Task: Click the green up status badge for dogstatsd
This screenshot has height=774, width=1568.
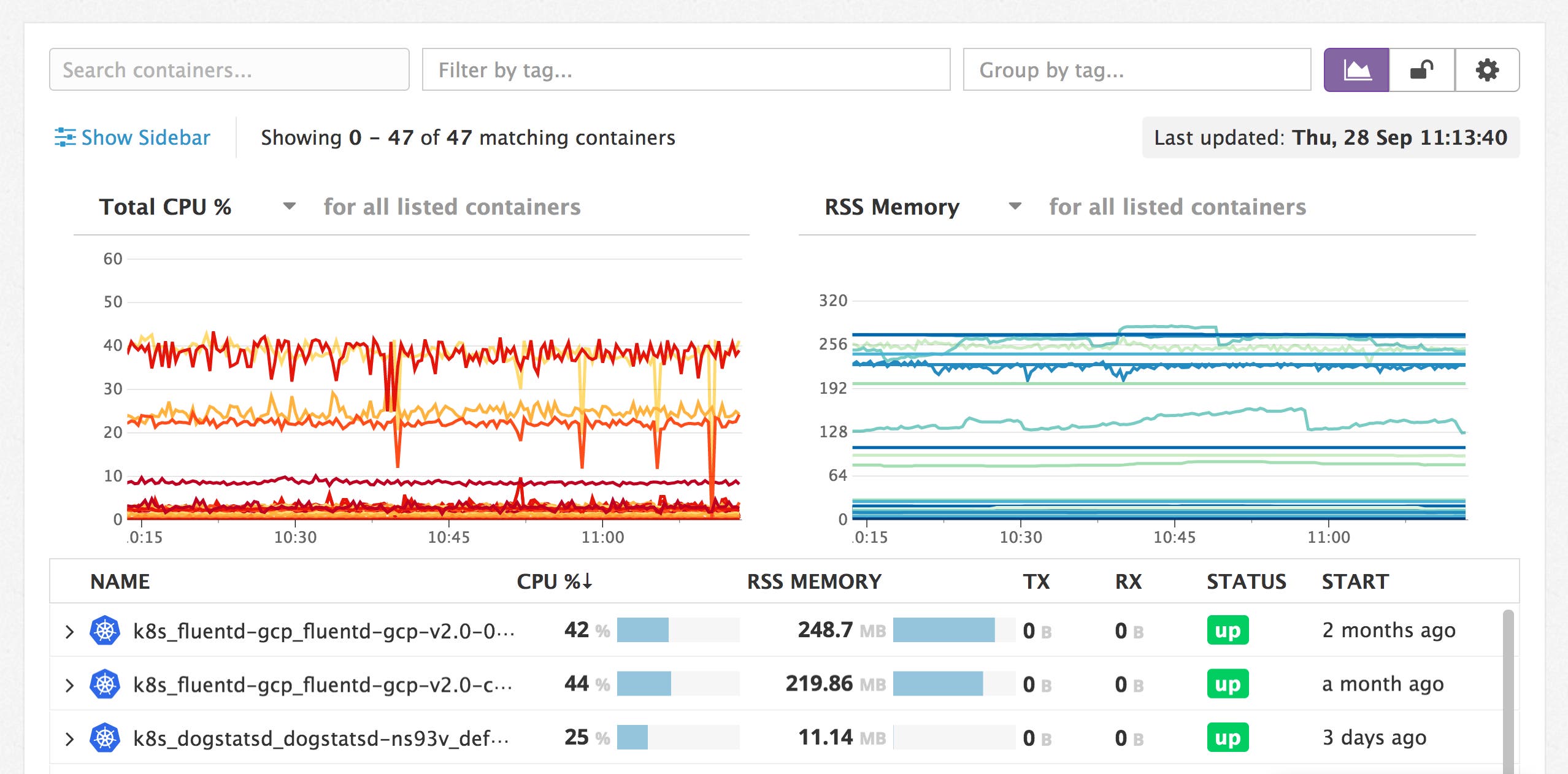Action: coord(1229,737)
